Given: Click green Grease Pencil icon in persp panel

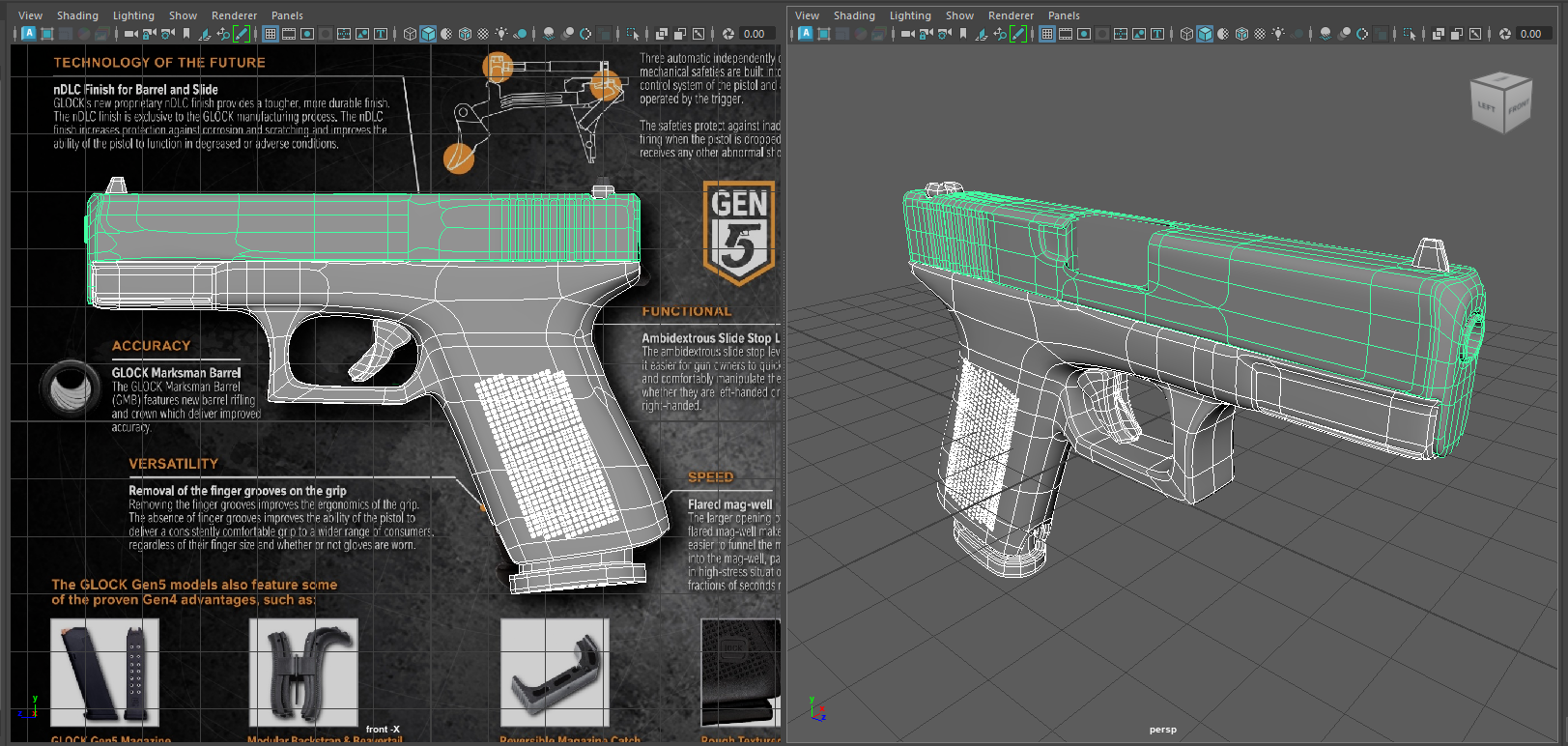Looking at the screenshot, I should coord(1018,34).
